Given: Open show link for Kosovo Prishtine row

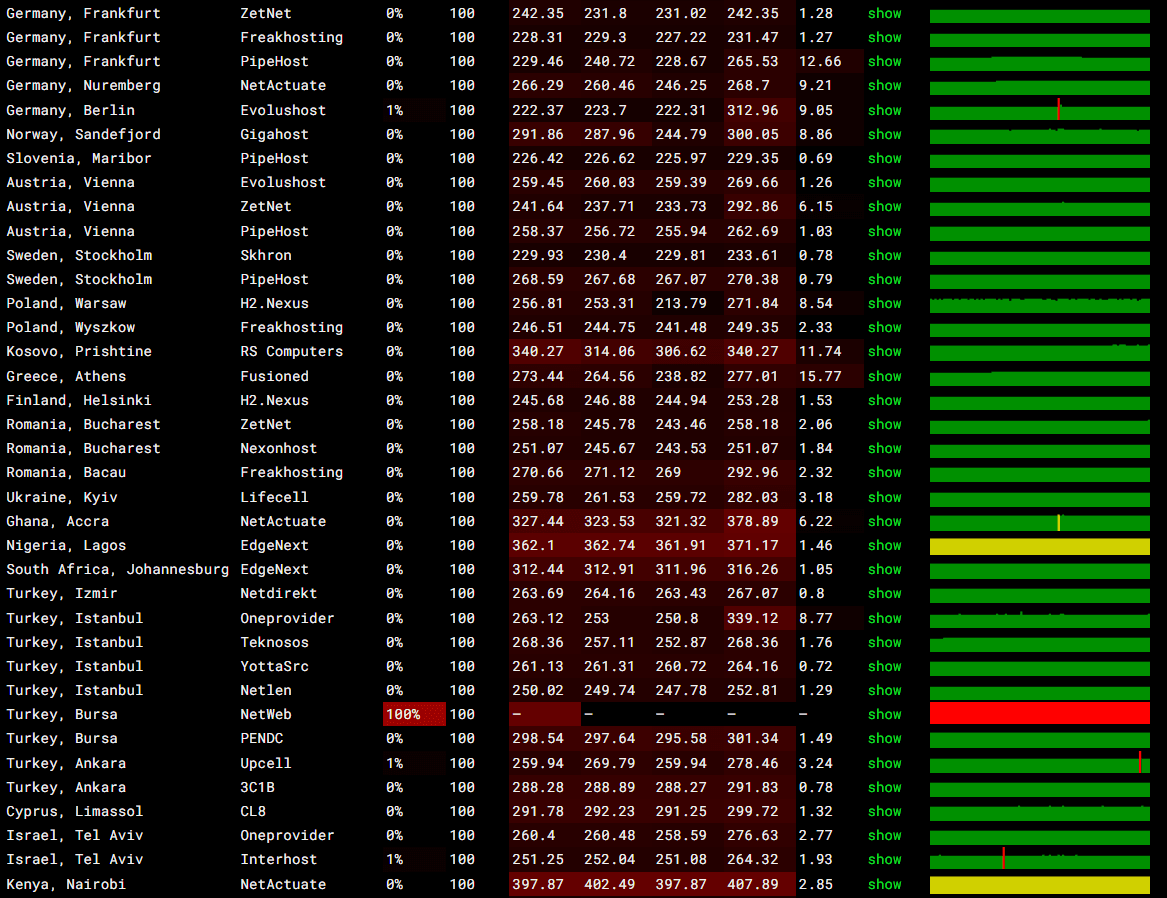Looking at the screenshot, I should tap(884, 351).
